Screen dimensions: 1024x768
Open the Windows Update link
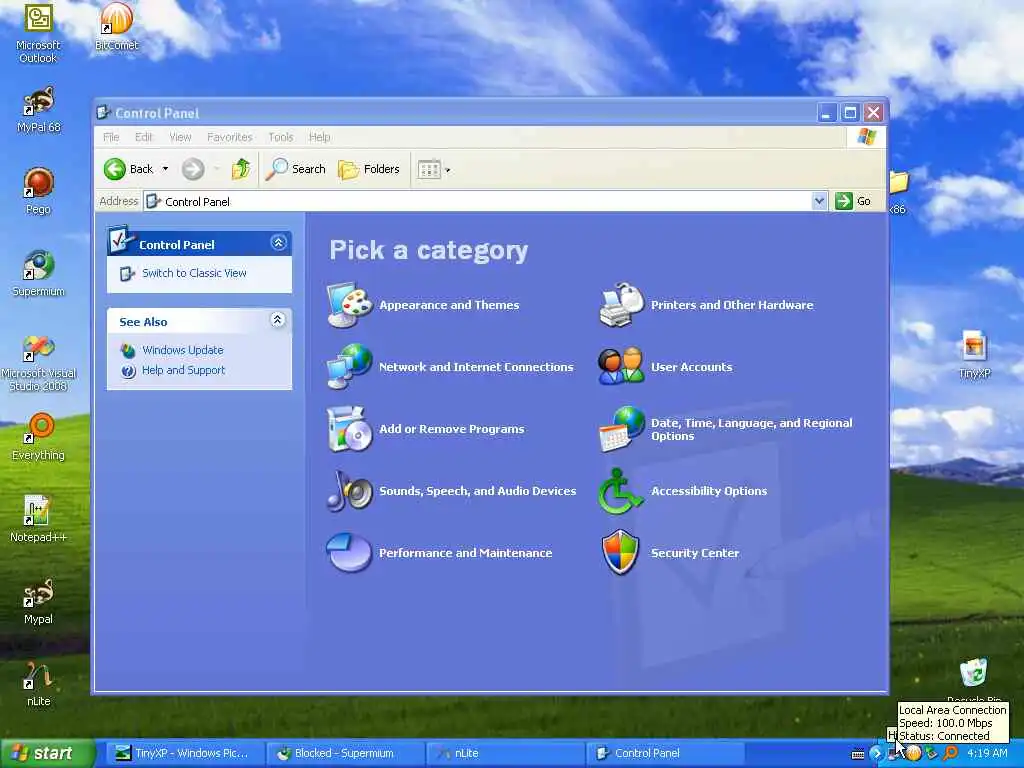coord(183,350)
